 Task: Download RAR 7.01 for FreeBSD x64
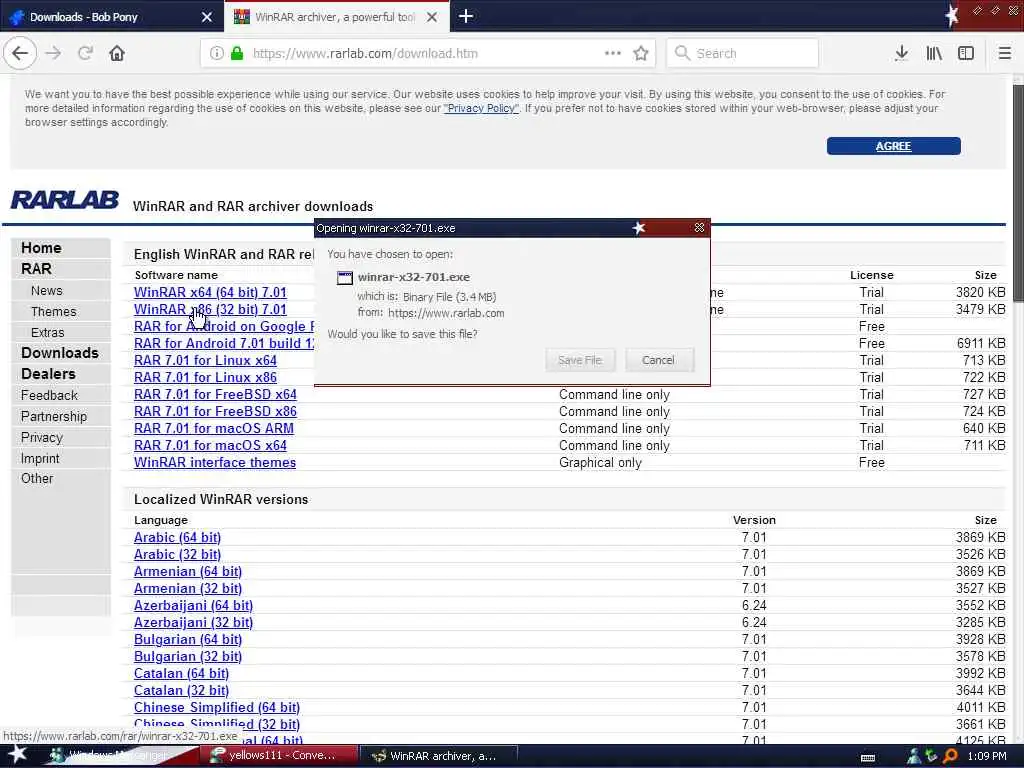tap(215, 394)
